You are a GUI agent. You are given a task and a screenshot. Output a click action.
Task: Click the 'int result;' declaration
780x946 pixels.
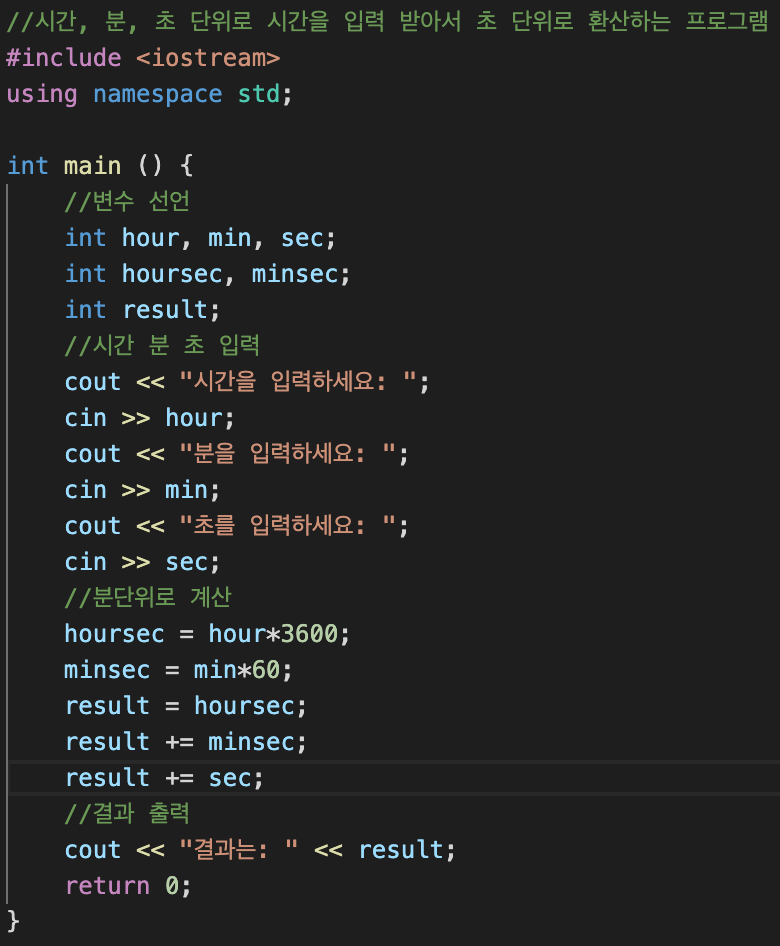point(142,310)
